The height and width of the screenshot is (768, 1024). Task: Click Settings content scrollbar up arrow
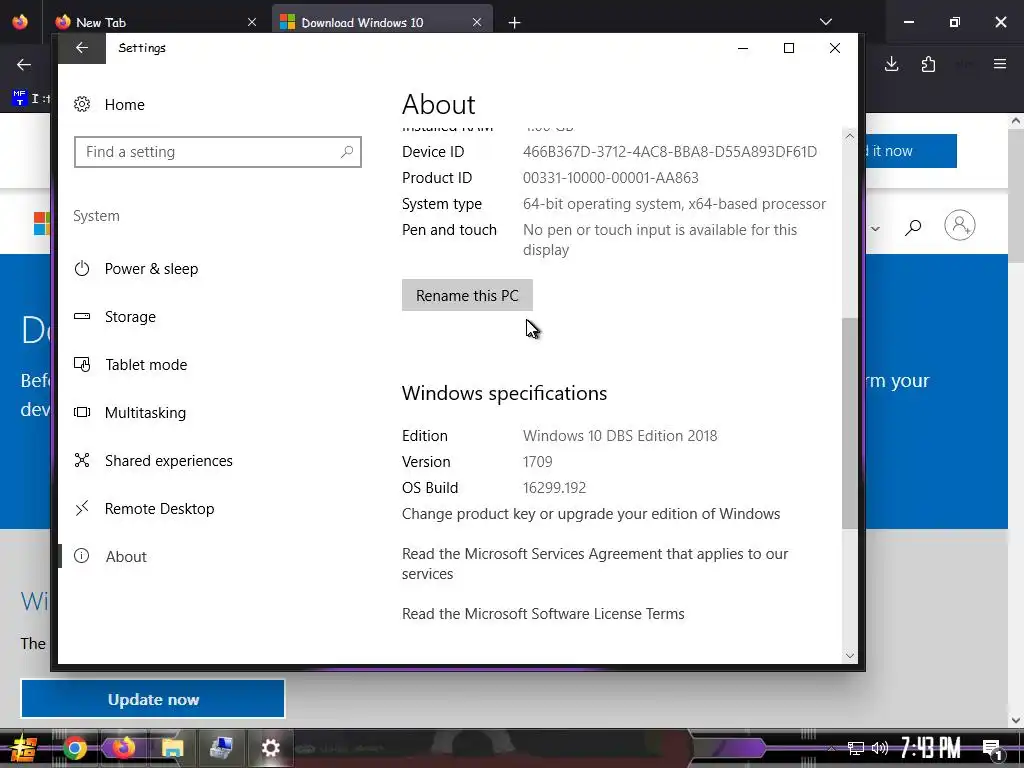point(849,136)
